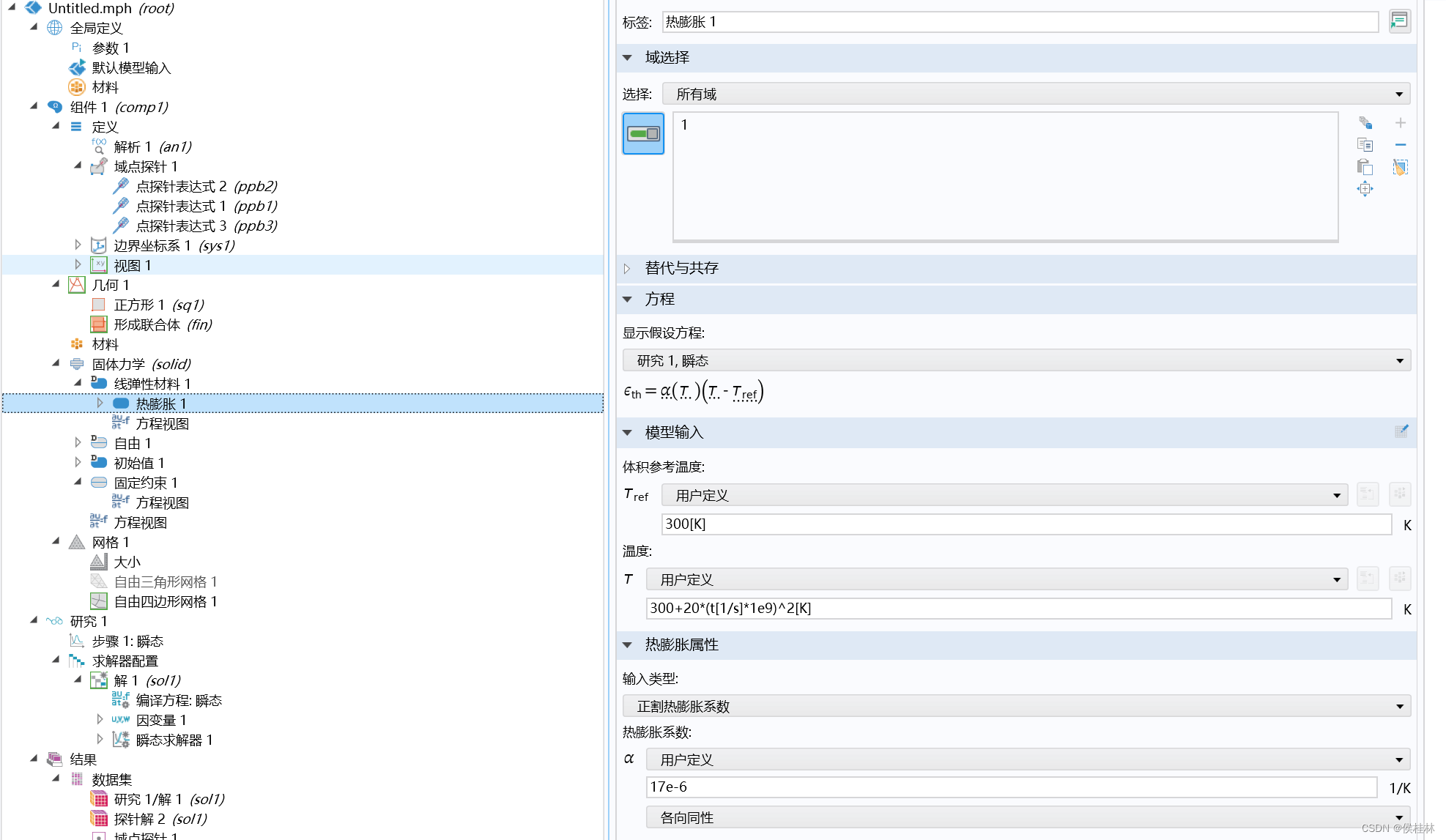Click the documentation icon beside the 标签 field
The width and height of the screenshot is (1446, 840).
click(x=1399, y=21)
